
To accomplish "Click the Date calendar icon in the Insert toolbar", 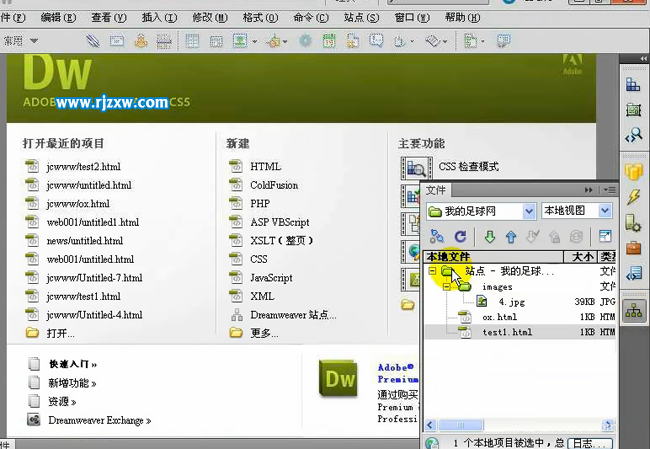I will coord(329,41).
